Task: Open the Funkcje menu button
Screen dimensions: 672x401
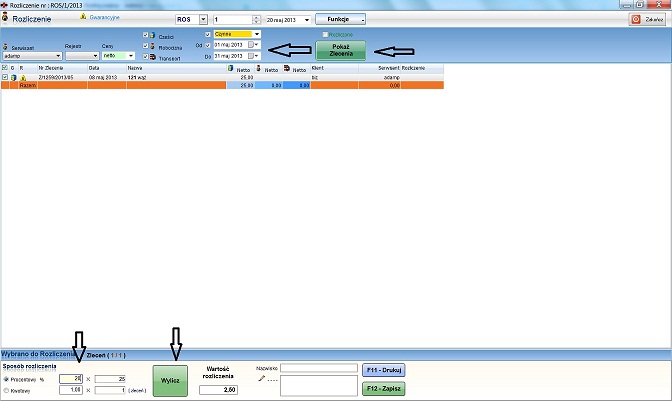Action: click(x=340, y=19)
